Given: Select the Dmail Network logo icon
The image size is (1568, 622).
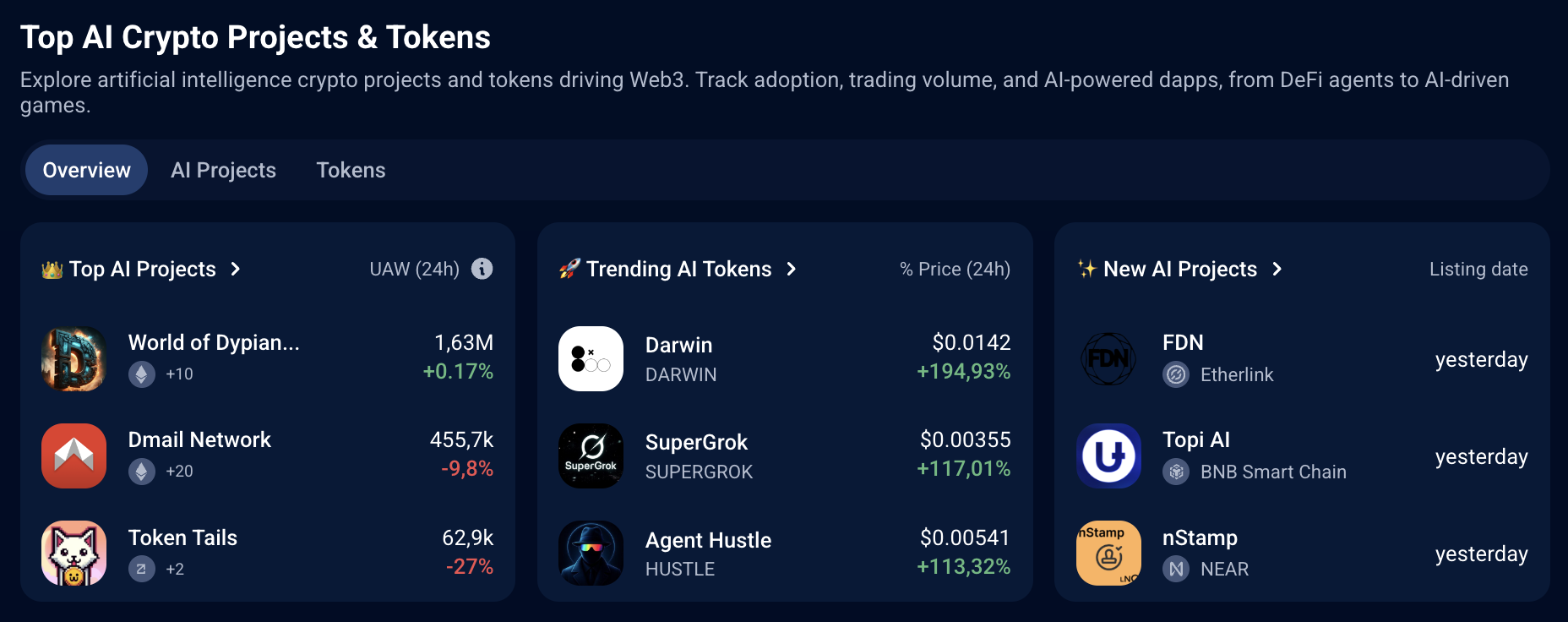Looking at the screenshot, I should click(73, 456).
